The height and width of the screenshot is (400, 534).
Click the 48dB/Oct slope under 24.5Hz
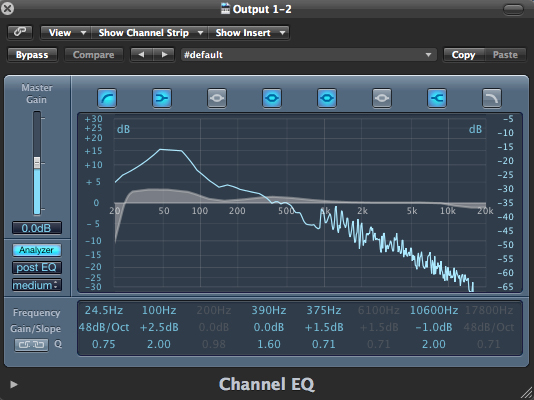pyautogui.click(x=104, y=327)
